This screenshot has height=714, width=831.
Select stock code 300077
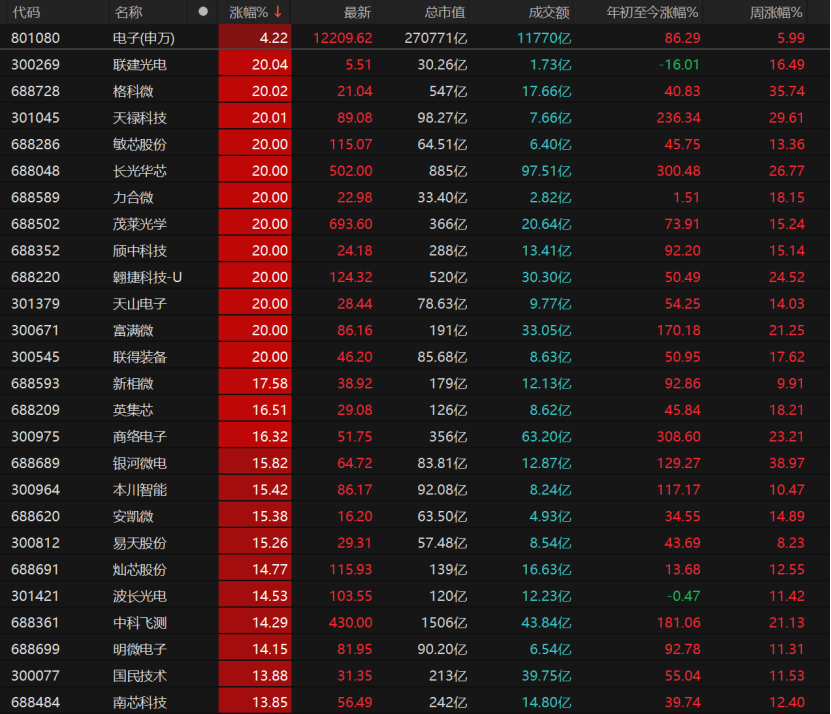(36, 675)
